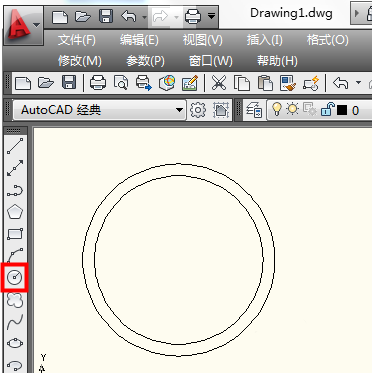This screenshot has height=373, width=372.
Task: Click layer 0 black color swatch
Action: (342, 110)
